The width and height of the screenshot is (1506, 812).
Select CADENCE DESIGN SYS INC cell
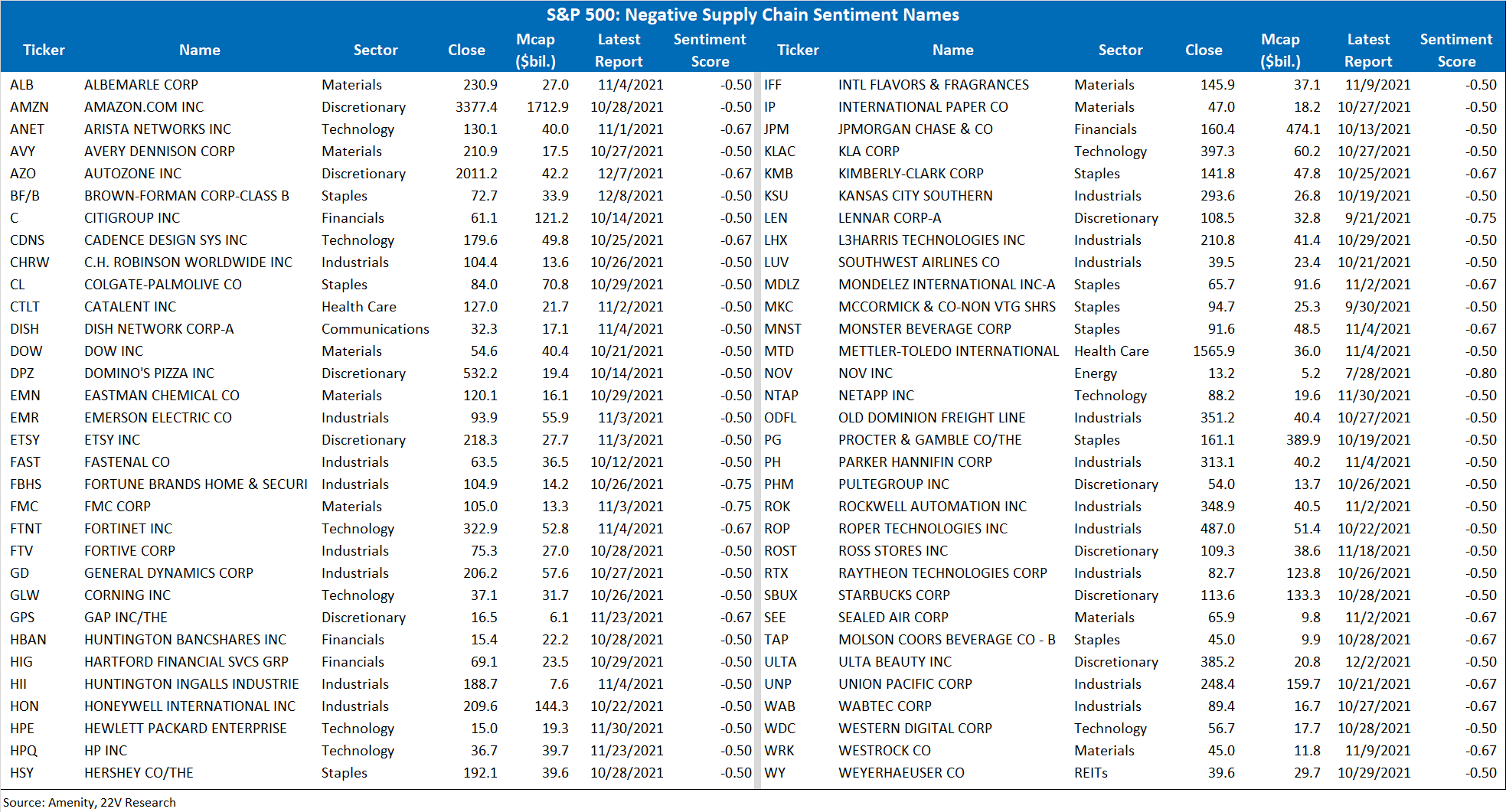[165, 240]
